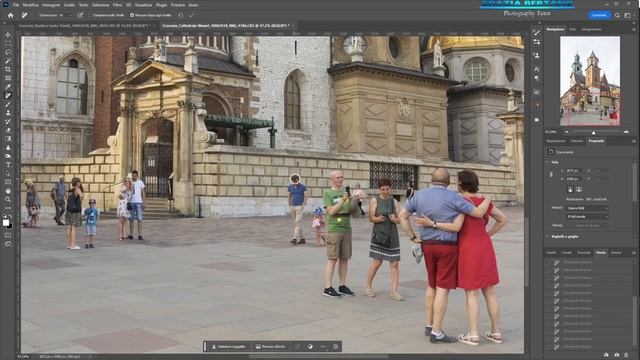Image resolution: width=640 pixels, height=360 pixels.
Task: Click the Navigator zoom slider handle
Action: 593,132
